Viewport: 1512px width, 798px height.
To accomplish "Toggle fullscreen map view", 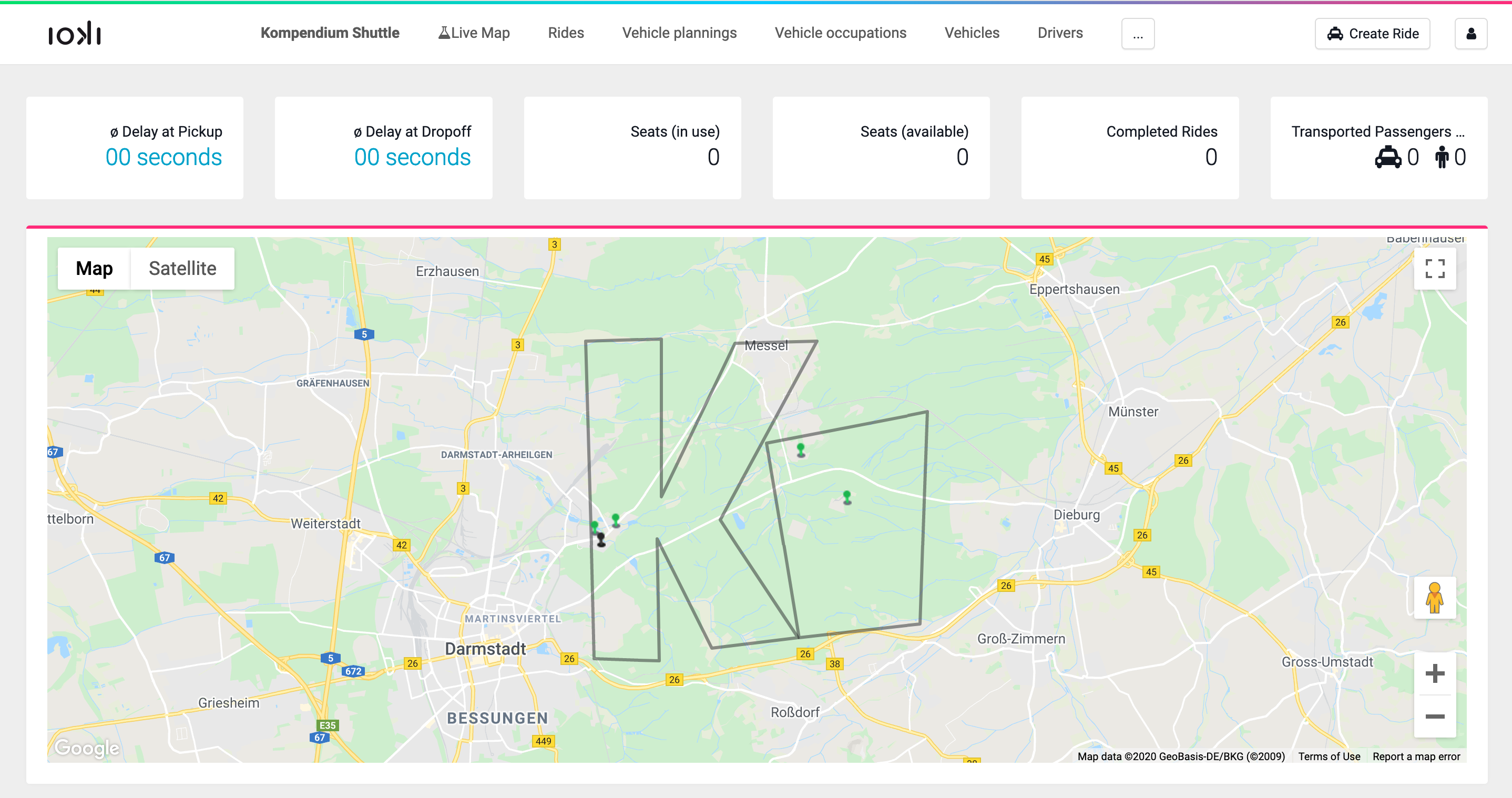I will 1435,269.
